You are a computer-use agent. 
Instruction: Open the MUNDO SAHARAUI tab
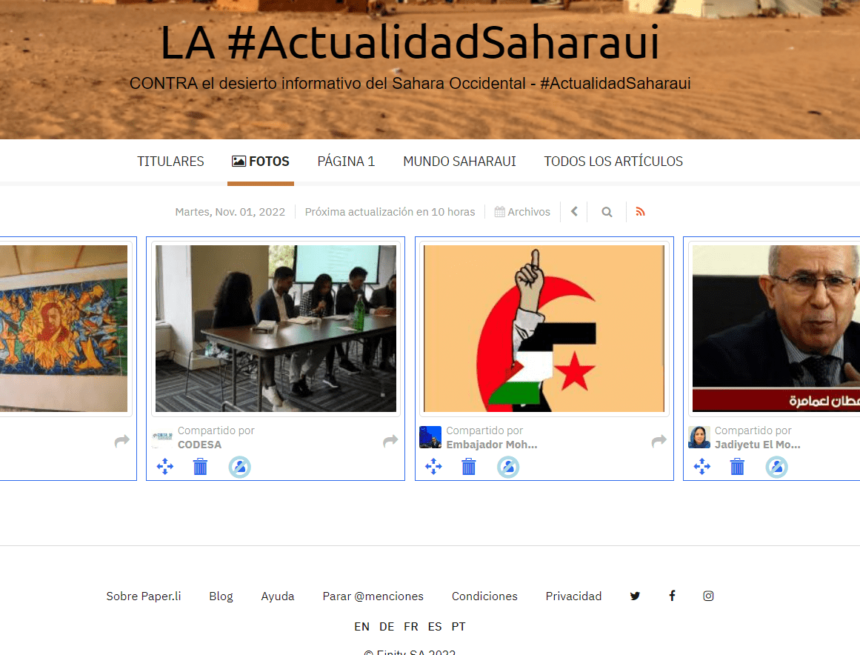tap(459, 161)
